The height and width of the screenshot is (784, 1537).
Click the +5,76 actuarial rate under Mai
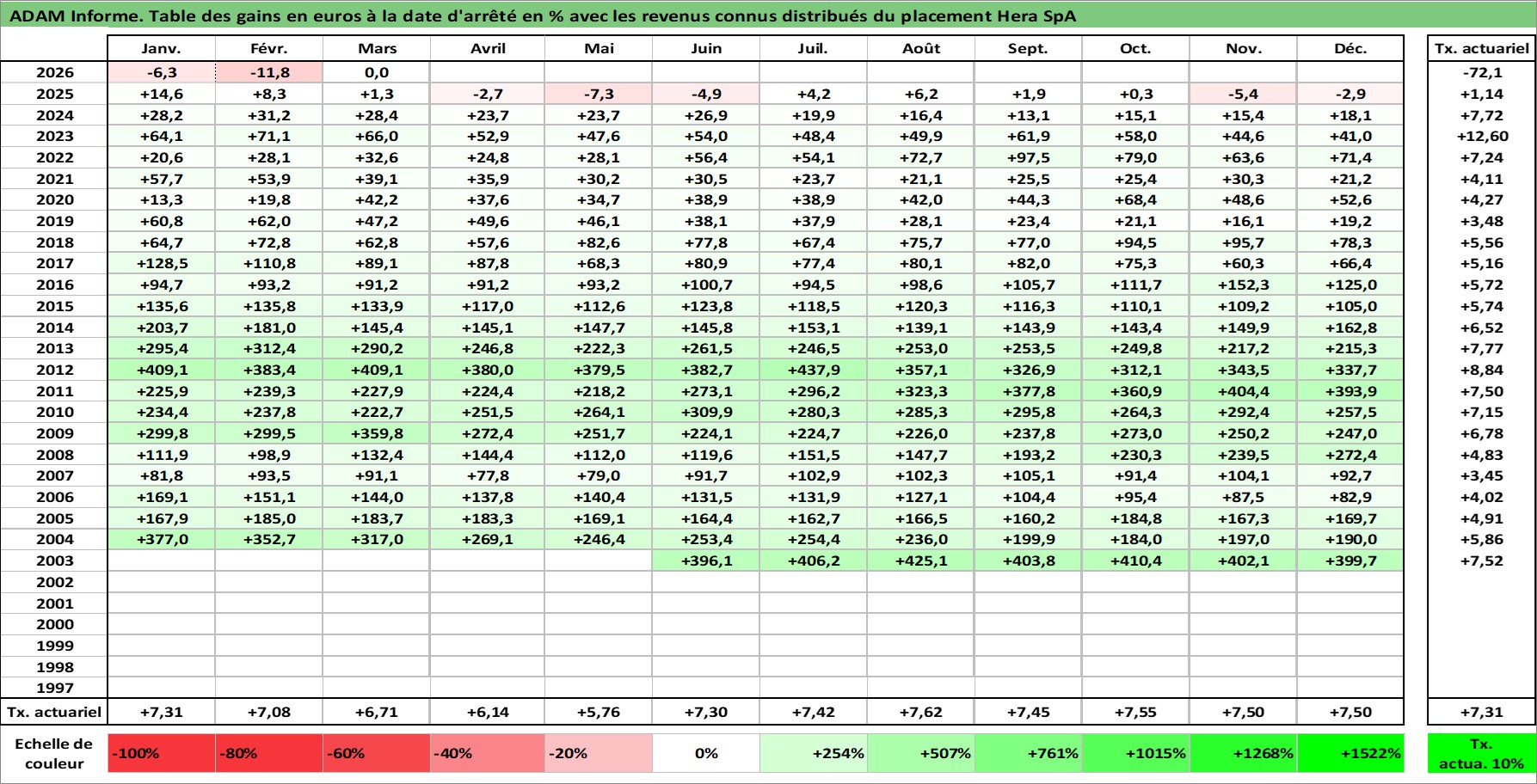click(x=599, y=712)
